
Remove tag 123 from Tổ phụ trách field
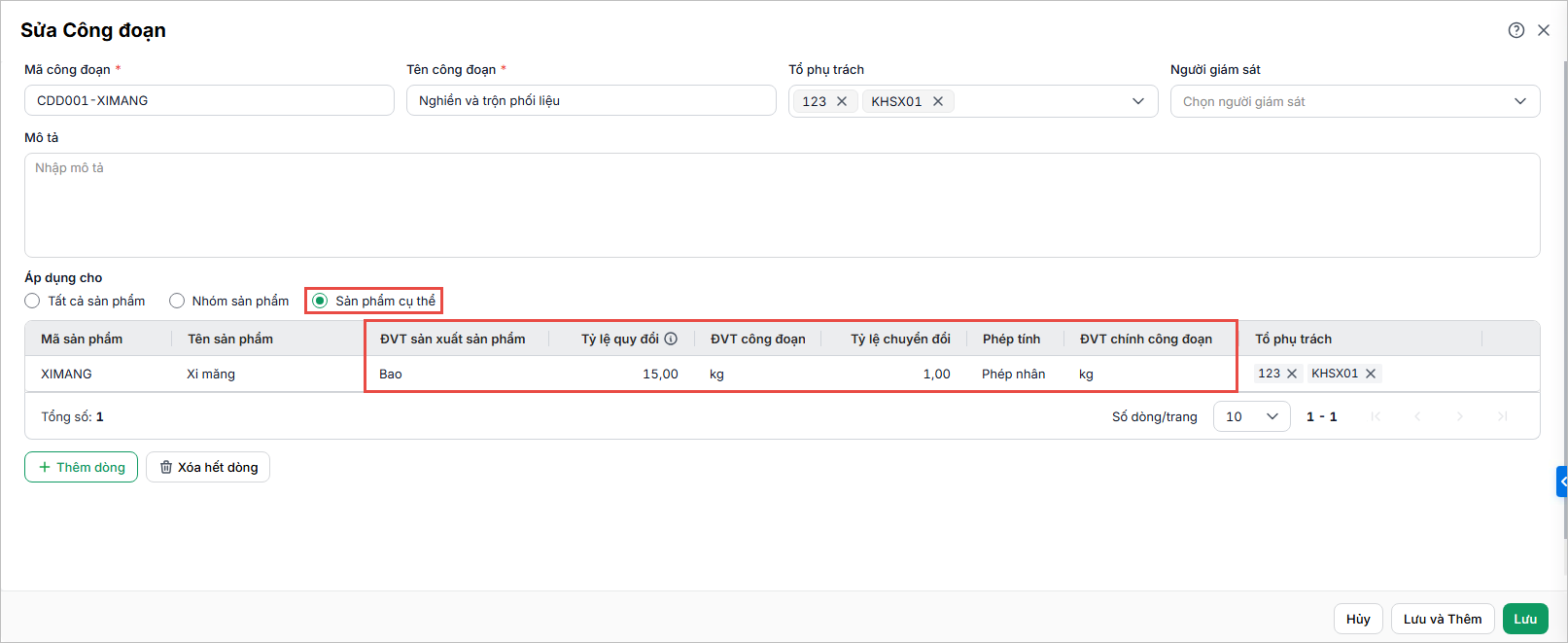pos(842,101)
